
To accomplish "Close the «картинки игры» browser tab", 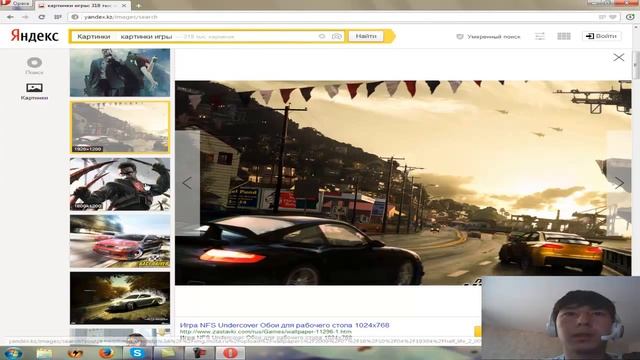I will click(124, 6).
